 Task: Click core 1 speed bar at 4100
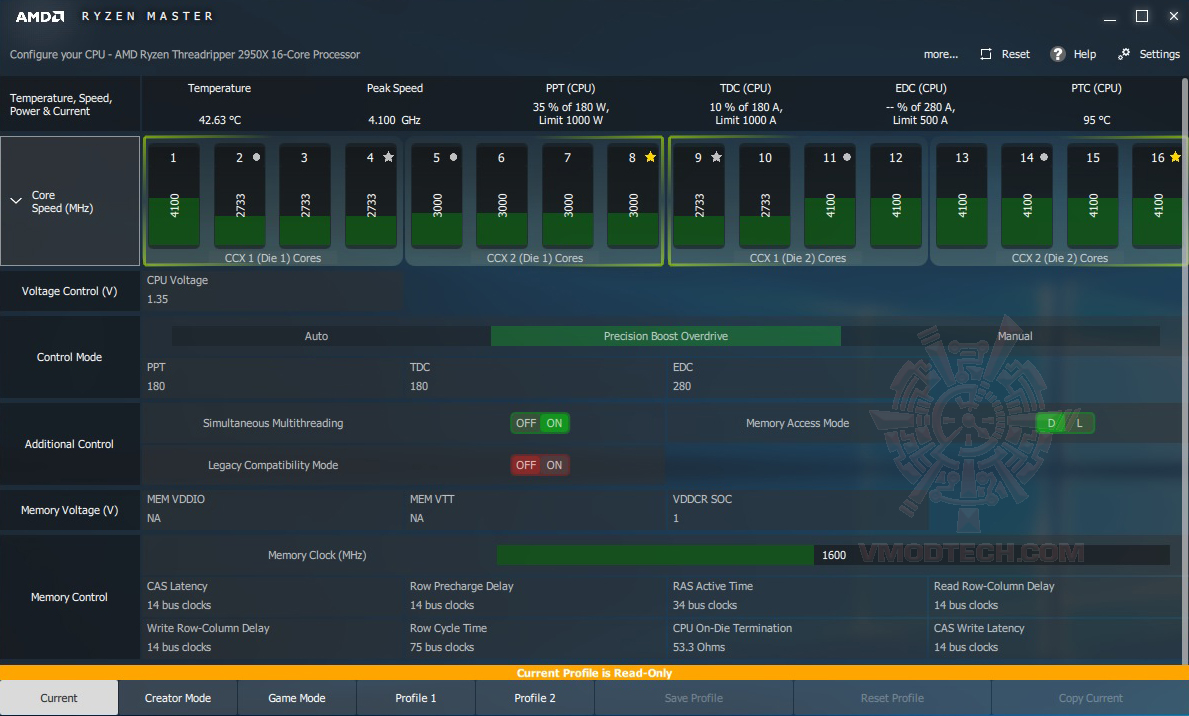click(174, 195)
